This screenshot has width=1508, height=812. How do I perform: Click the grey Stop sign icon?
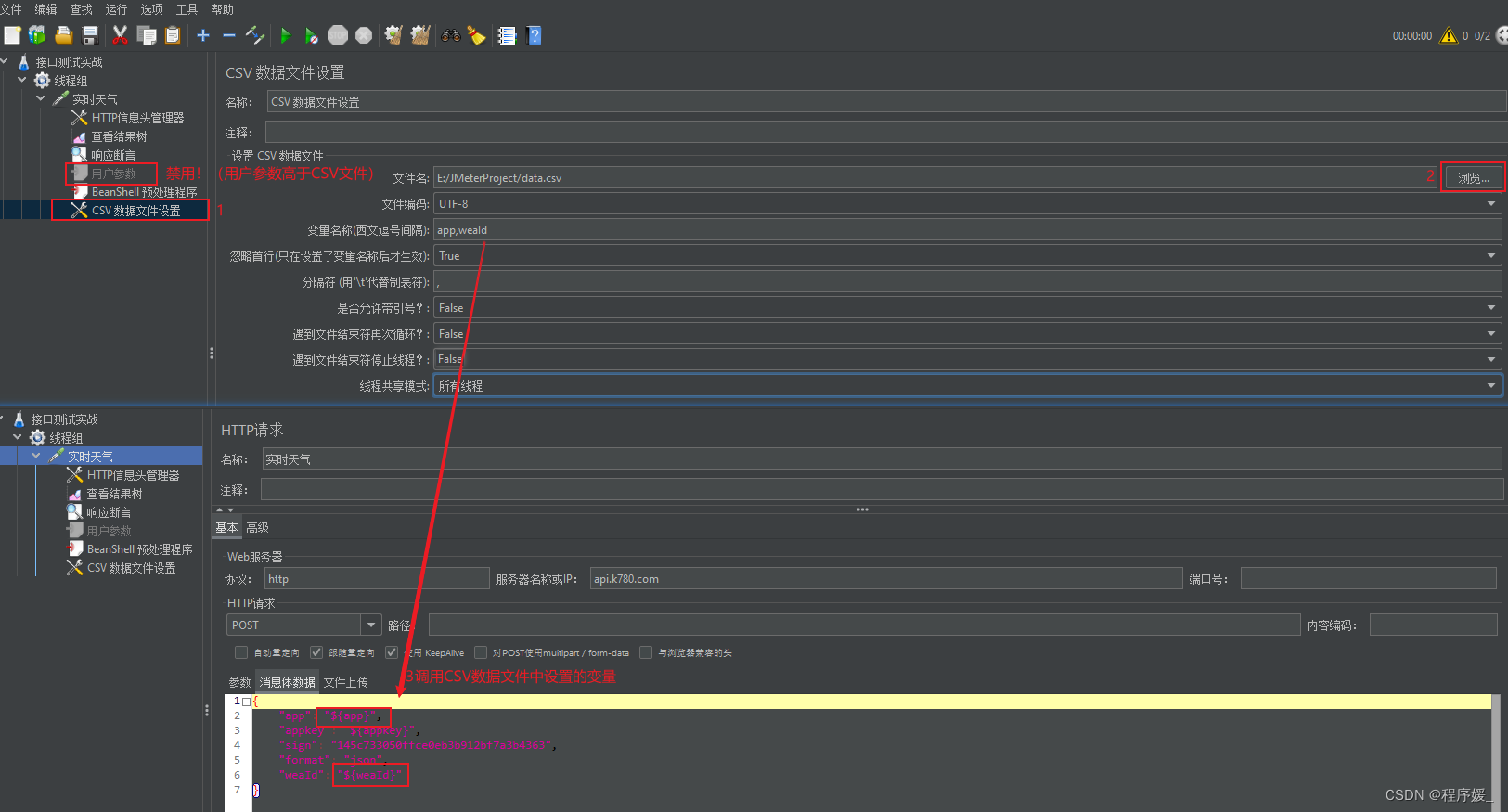click(x=338, y=35)
